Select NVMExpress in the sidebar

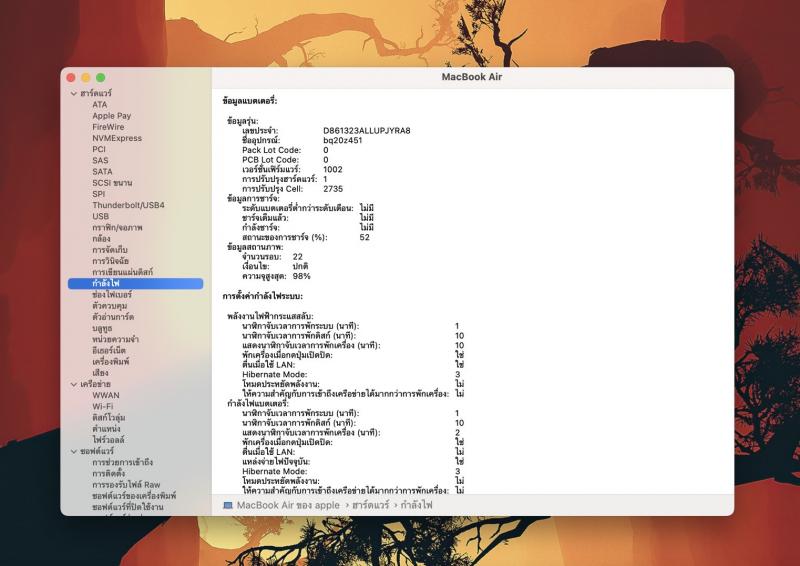pyautogui.click(x=117, y=138)
